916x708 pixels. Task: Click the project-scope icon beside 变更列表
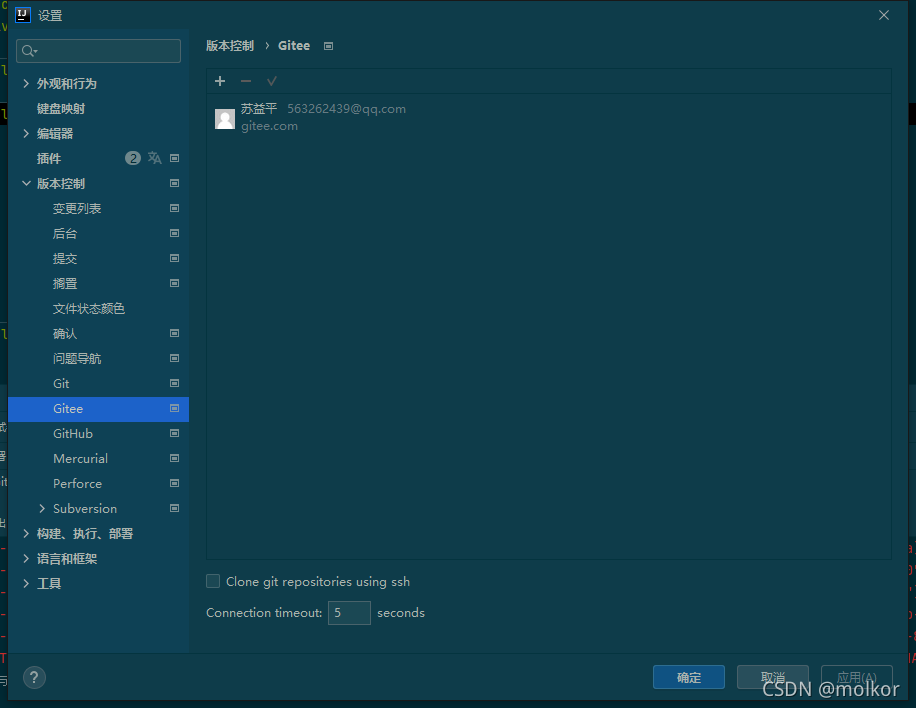coord(174,209)
